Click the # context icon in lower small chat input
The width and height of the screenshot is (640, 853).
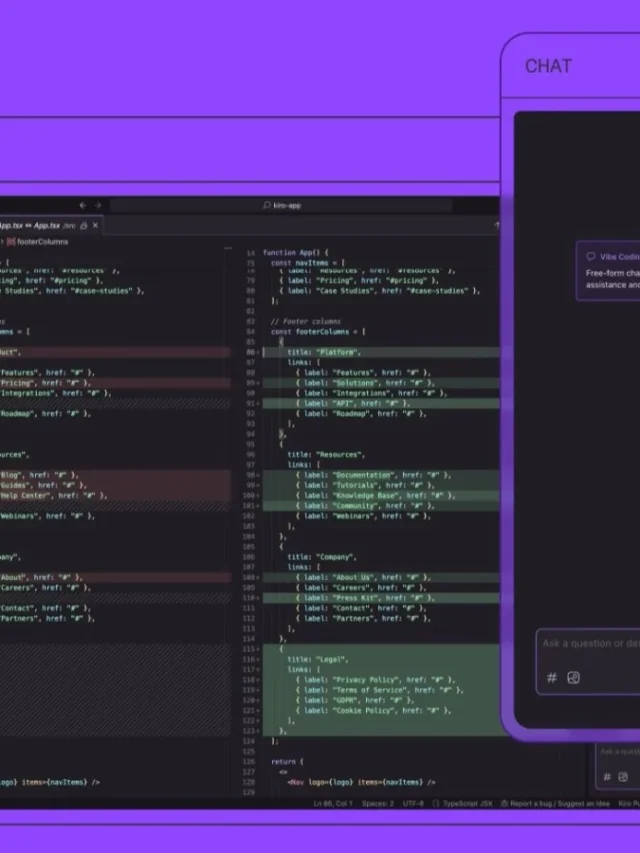pyautogui.click(x=607, y=777)
